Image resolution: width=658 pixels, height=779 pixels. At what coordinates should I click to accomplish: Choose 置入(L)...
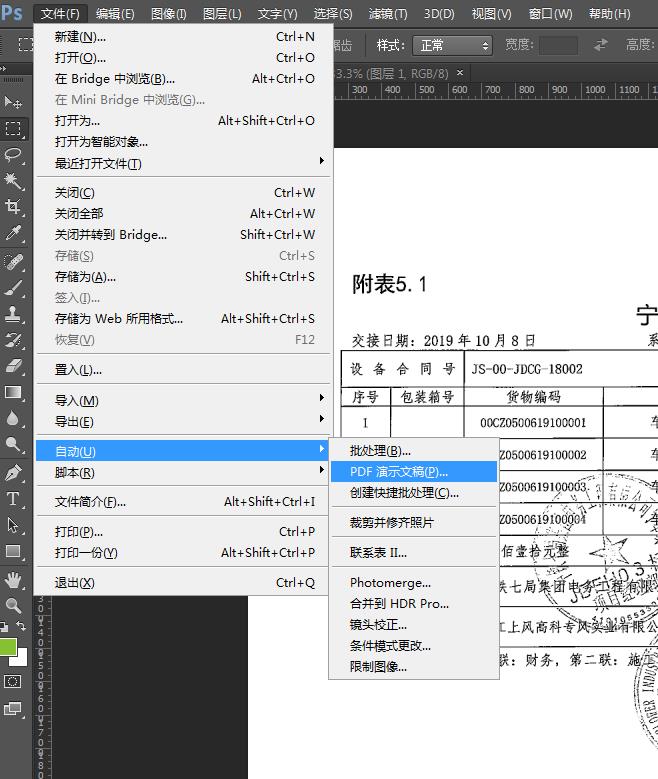[182, 370]
